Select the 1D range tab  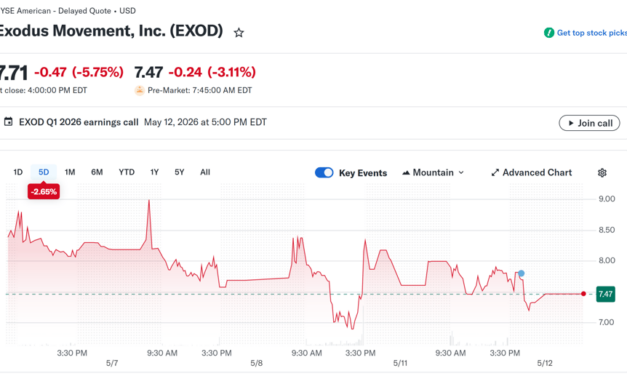pos(18,172)
